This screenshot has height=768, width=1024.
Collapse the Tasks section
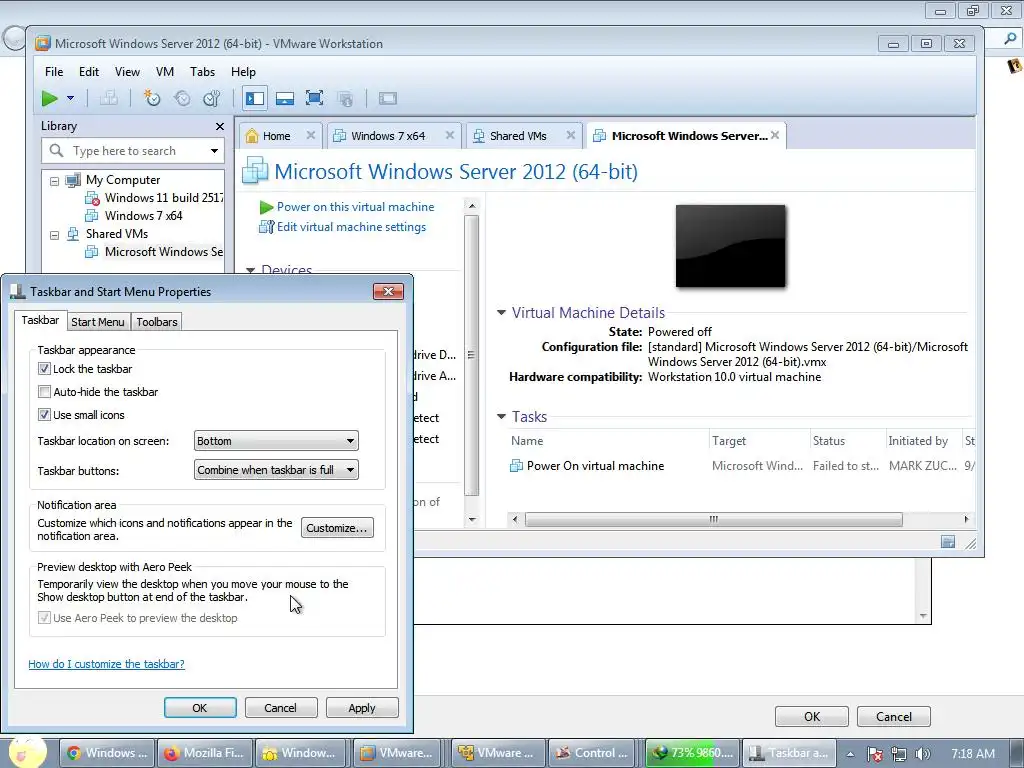pyautogui.click(x=502, y=416)
